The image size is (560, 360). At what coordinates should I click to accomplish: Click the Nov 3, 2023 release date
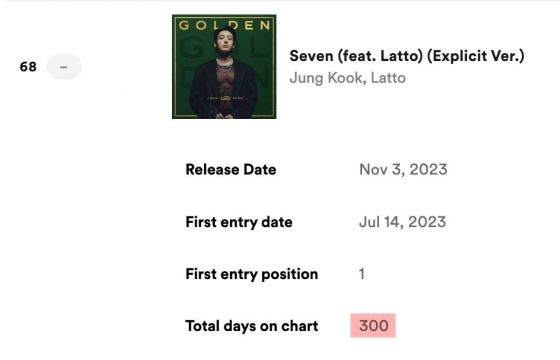(403, 170)
